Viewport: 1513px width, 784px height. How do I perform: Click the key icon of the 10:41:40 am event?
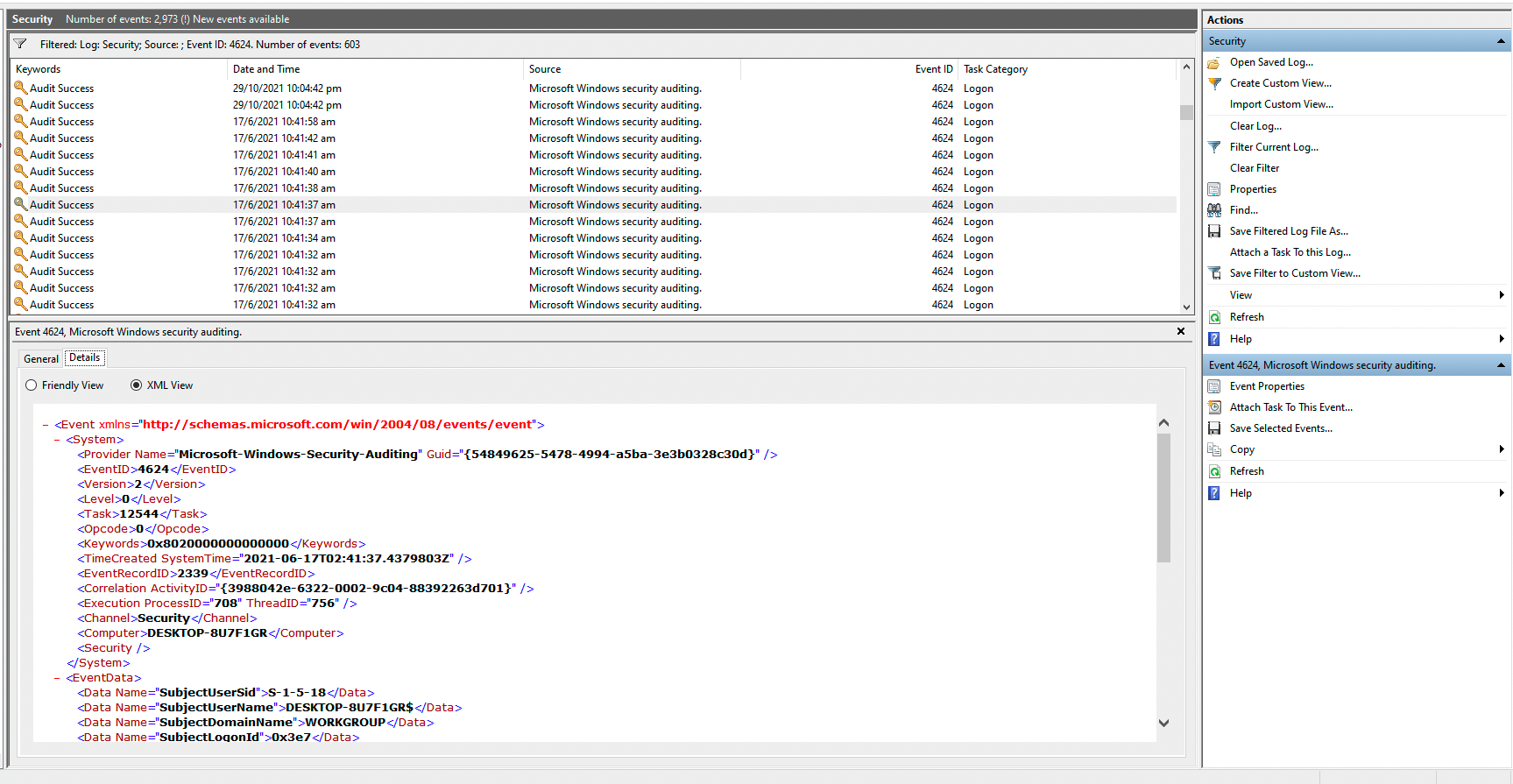tap(20, 171)
